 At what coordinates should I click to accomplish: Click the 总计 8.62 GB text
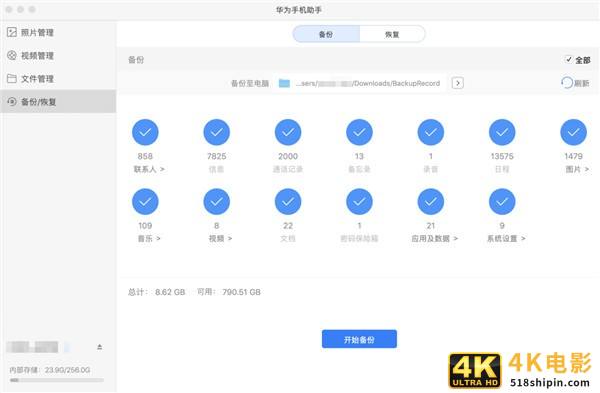click(157, 292)
